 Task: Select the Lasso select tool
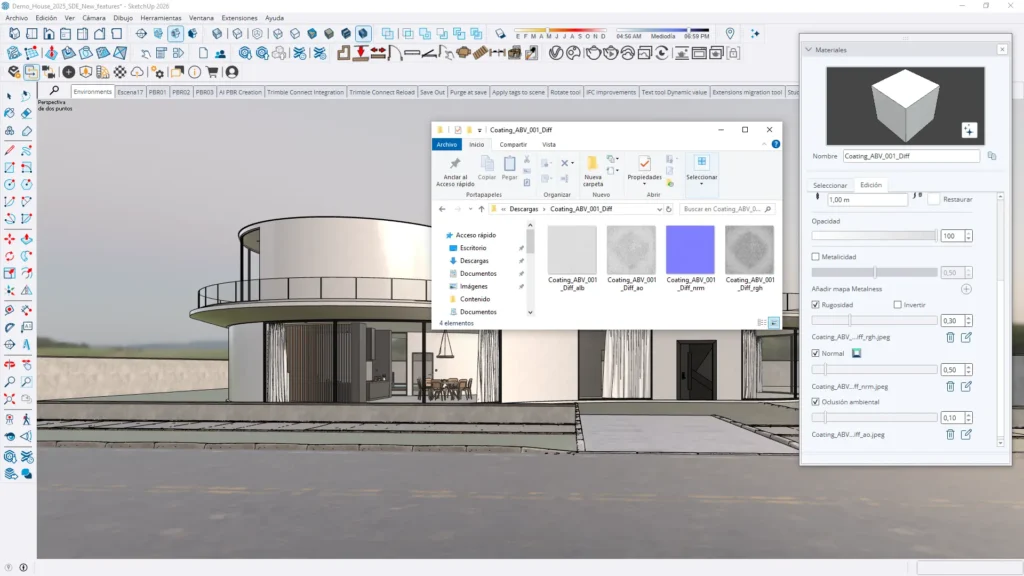click(26, 96)
